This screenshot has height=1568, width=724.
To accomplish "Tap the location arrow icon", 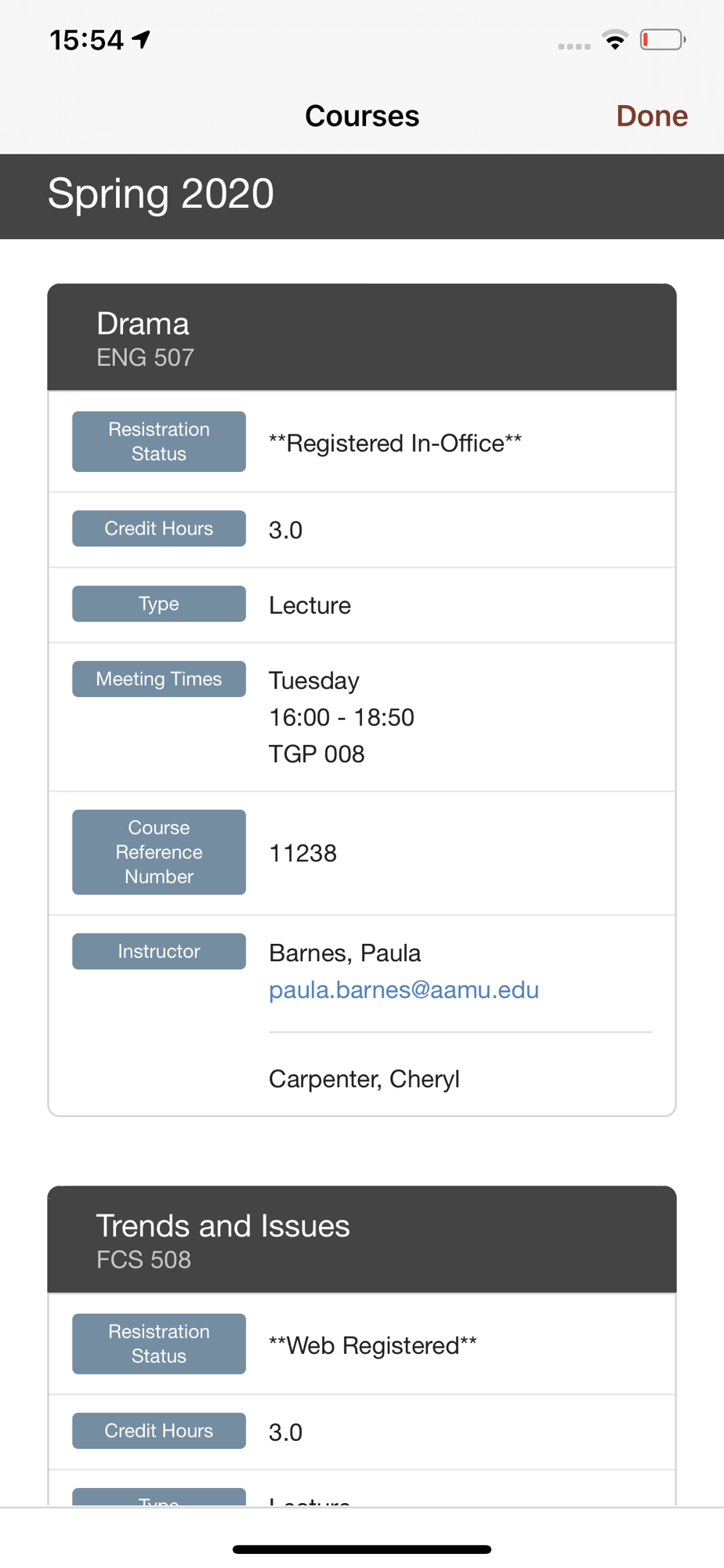I will coord(141,39).
